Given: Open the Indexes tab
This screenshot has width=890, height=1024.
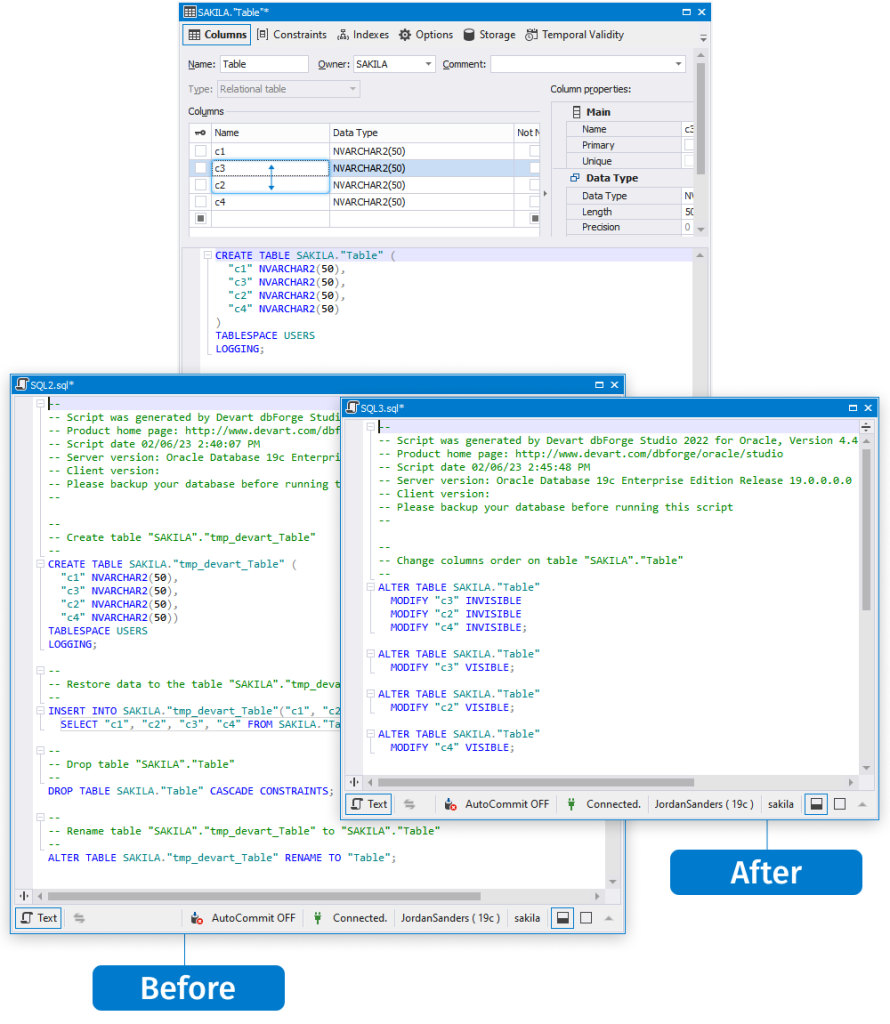Looking at the screenshot, I should (363, 35).
